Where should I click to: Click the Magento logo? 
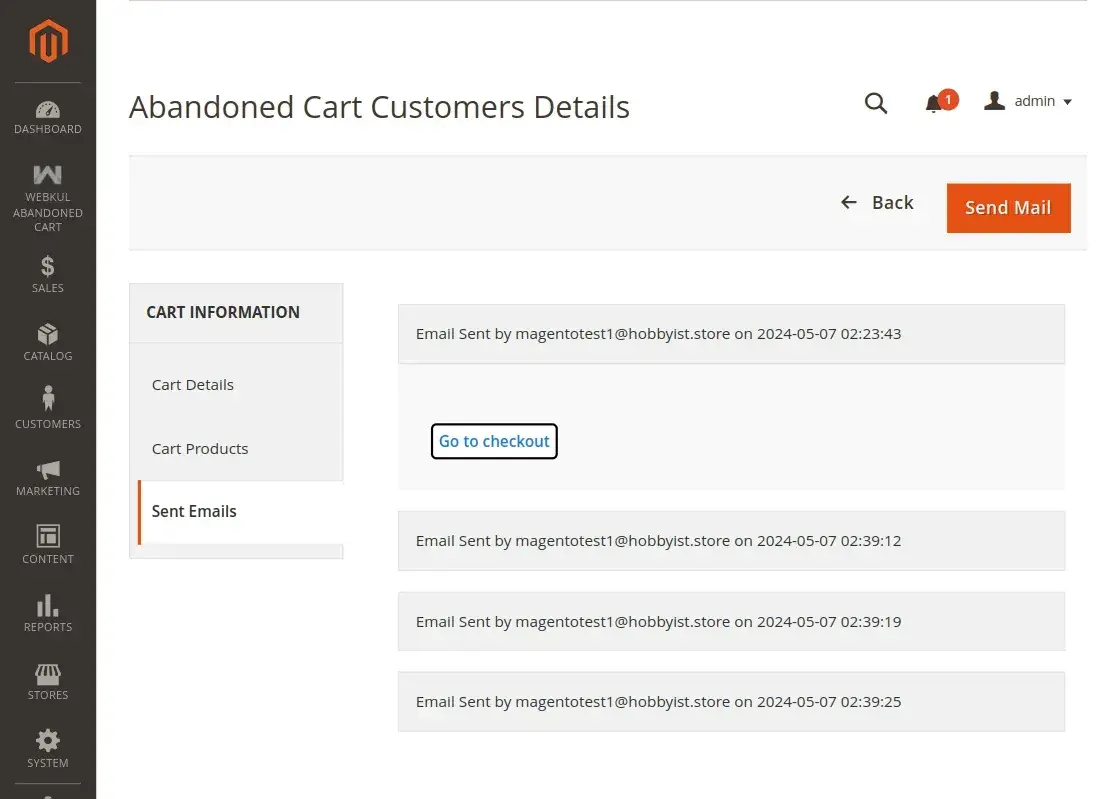coord(47,40)
